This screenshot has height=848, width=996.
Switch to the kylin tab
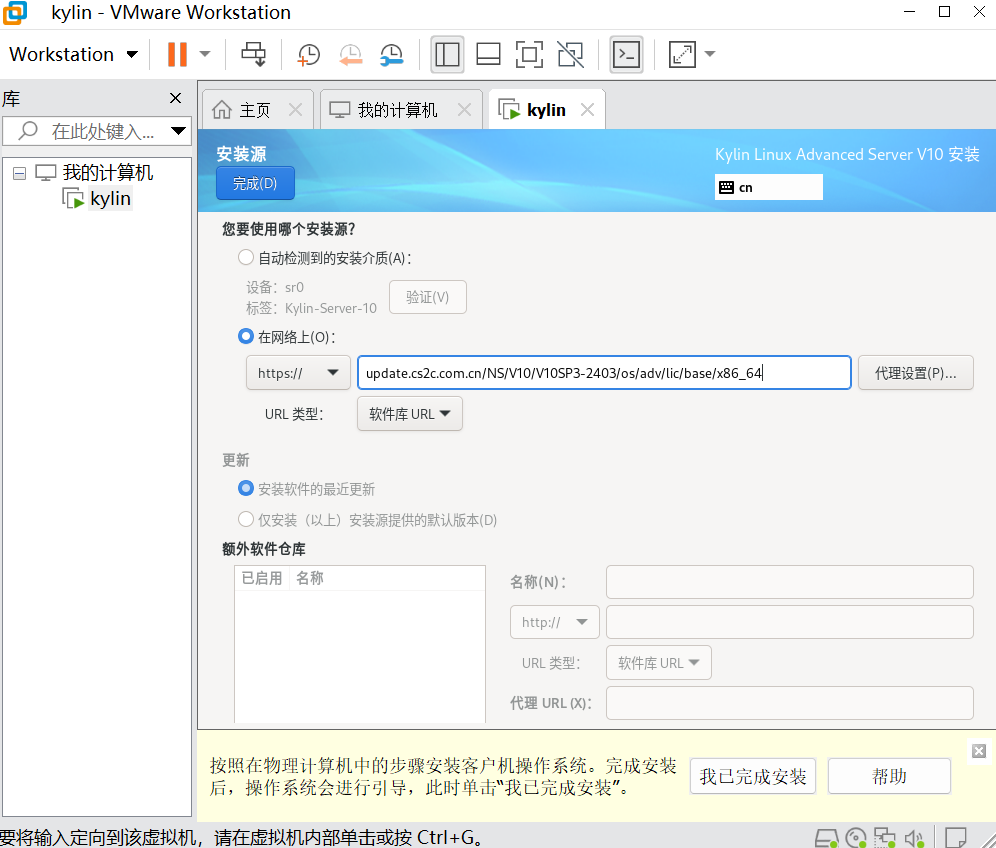click(546, 111)
